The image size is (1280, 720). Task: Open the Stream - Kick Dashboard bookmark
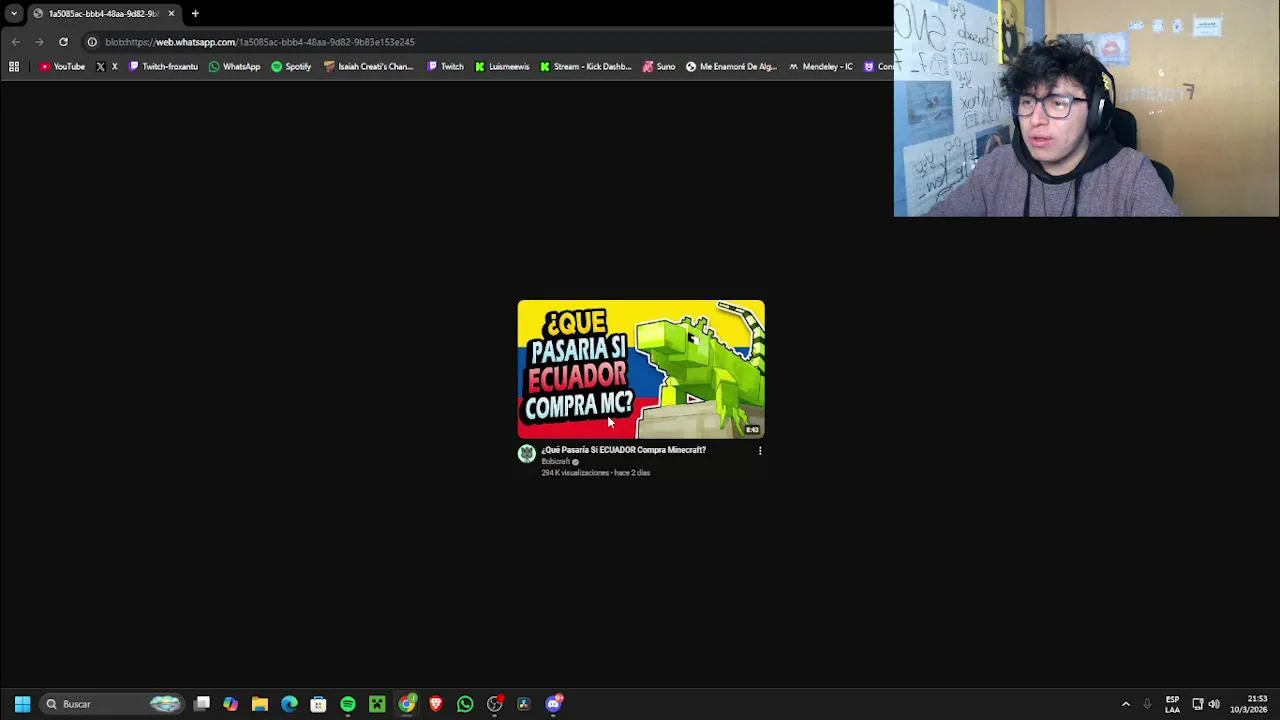585,67
